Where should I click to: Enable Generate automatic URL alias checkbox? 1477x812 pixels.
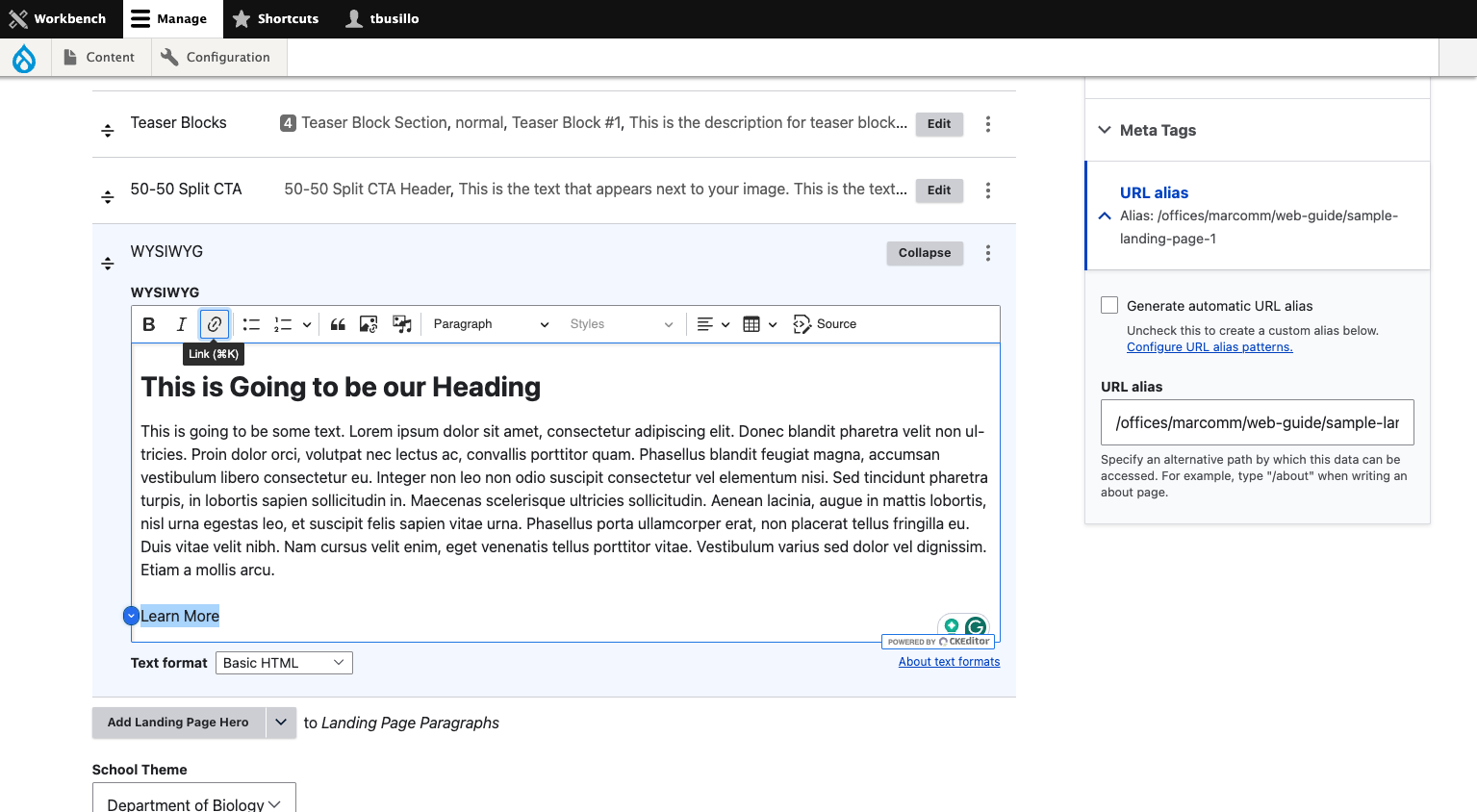1109,305
